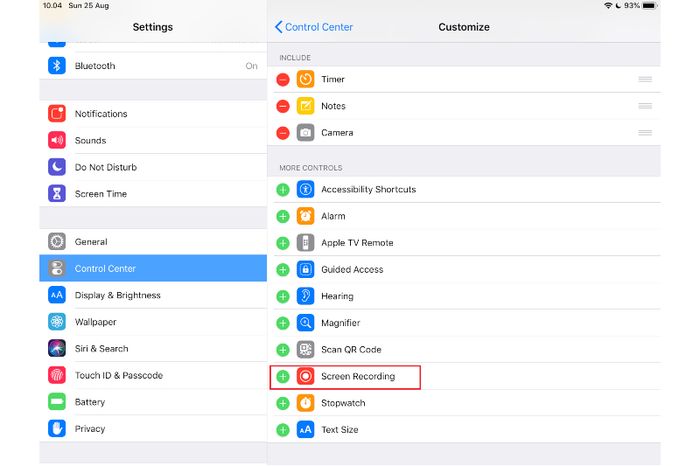Add Guided Access with green plus button
Viewport: 700px width, 466px height.
point(283,270)
